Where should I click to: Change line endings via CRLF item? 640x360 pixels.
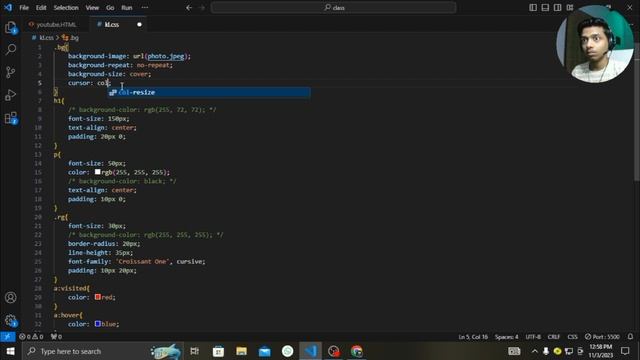(x=554, y=337)
